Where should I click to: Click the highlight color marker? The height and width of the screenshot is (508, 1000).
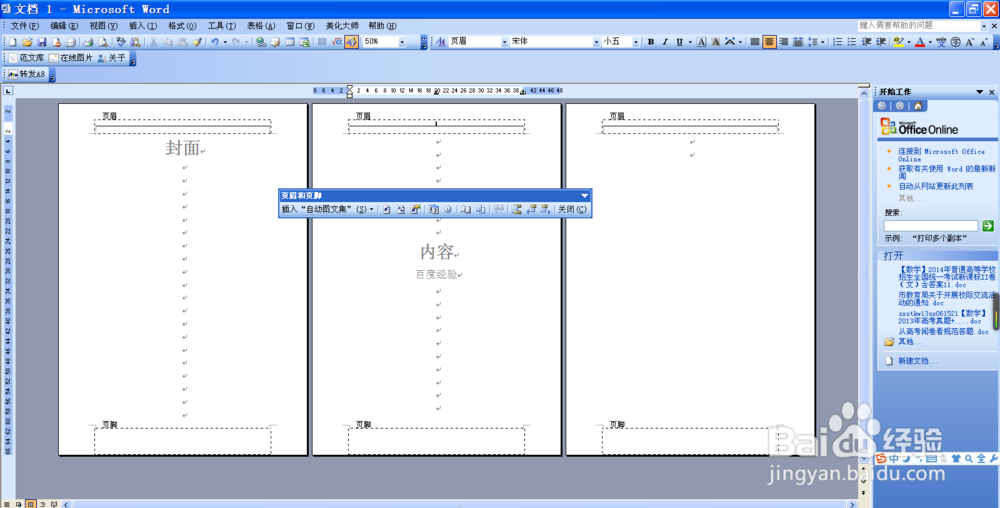tap(899, 42)
